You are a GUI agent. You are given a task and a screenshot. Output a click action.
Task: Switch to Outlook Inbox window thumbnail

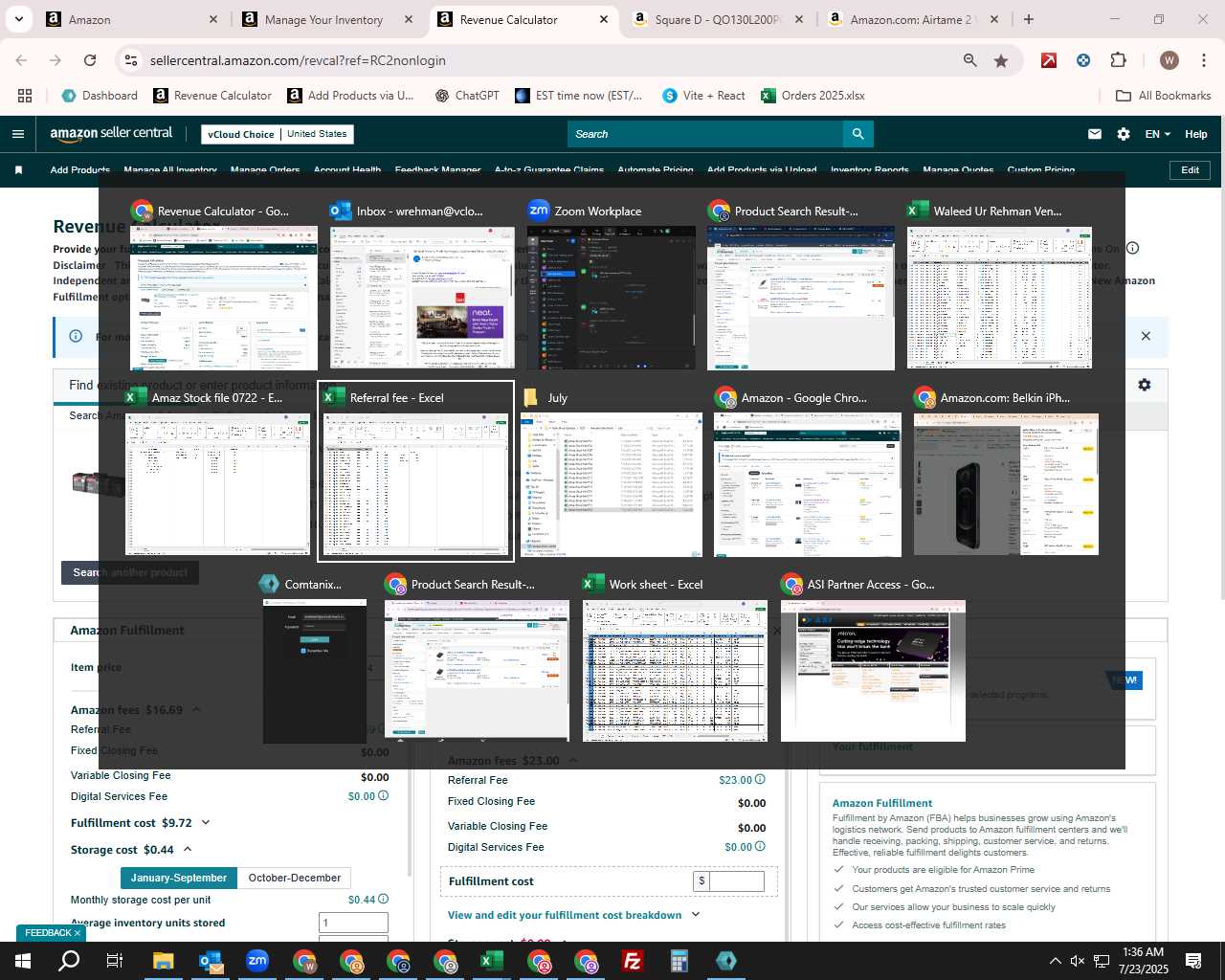point(422,298)
